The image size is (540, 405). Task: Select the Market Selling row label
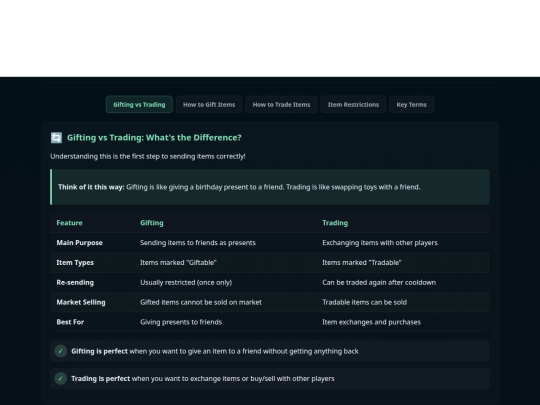click(81, 302)
